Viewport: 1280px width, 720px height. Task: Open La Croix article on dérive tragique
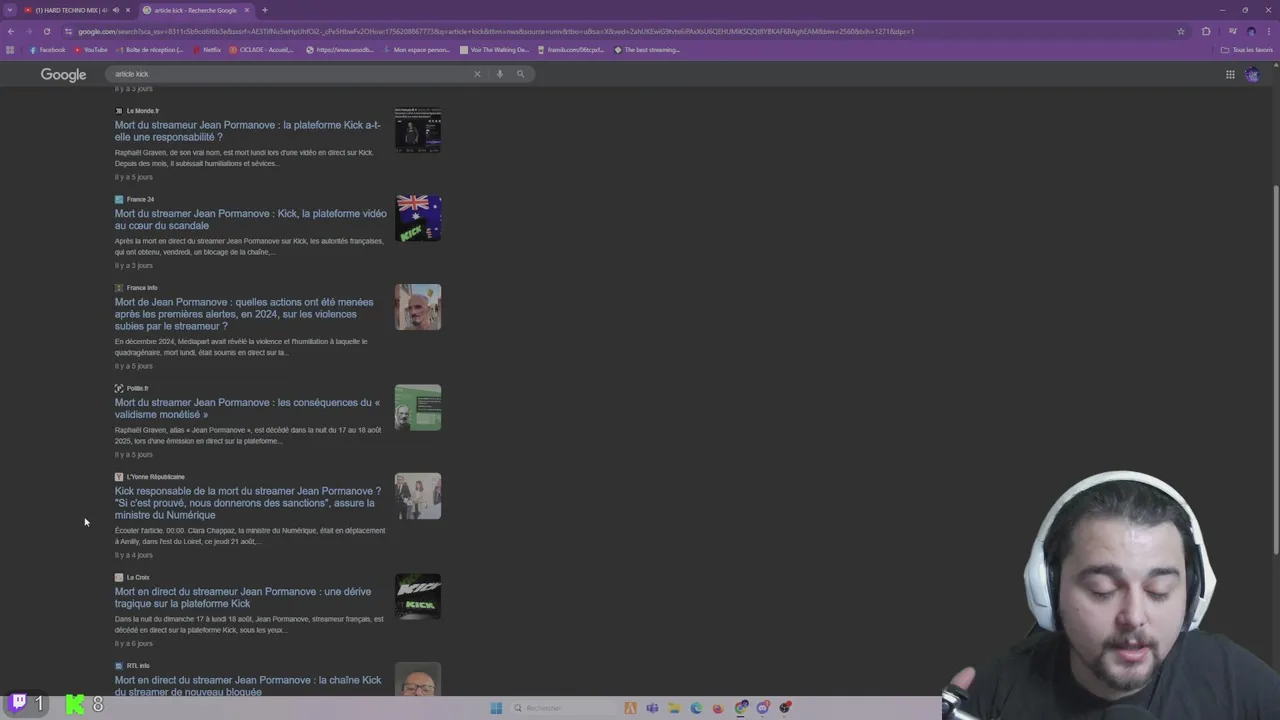(243, 597)
